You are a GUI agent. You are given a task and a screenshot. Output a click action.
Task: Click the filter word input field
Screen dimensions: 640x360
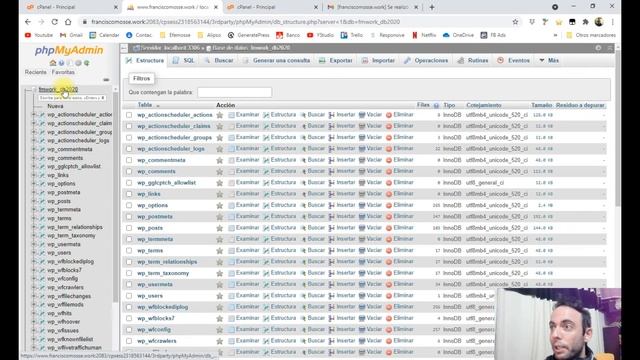click(235, 92)
